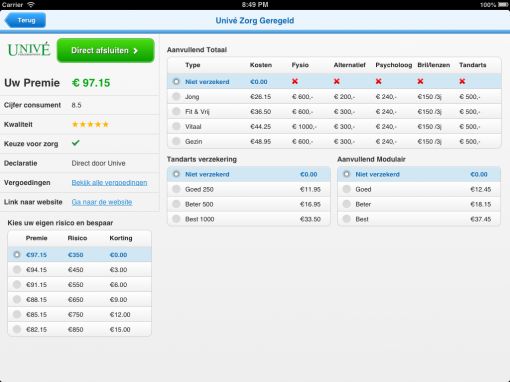Screen dimensions: 510x382
Task: Select the €88.15 premie with €650 risico
Action: [x=79, y=300]
